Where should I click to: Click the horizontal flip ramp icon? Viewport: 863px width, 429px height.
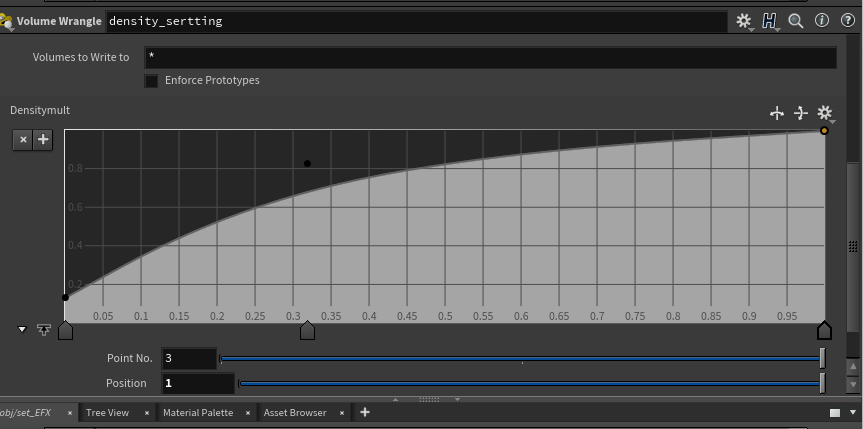[x=776, y=113]
